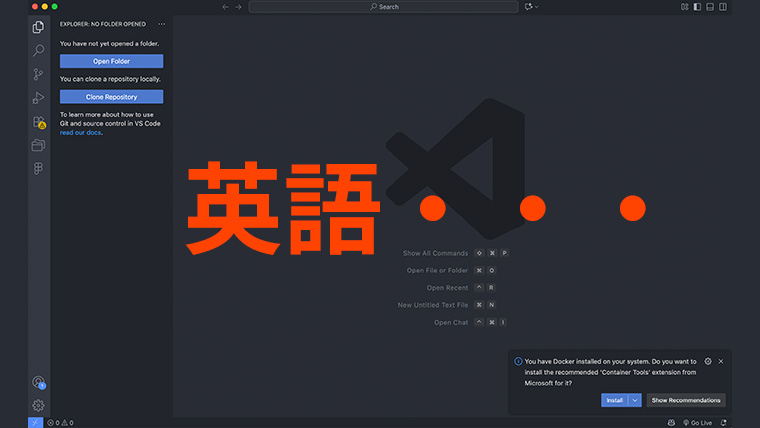The image size is (760, 428).
Task: Open the Source Control view
Action: (x=38, y=74)
